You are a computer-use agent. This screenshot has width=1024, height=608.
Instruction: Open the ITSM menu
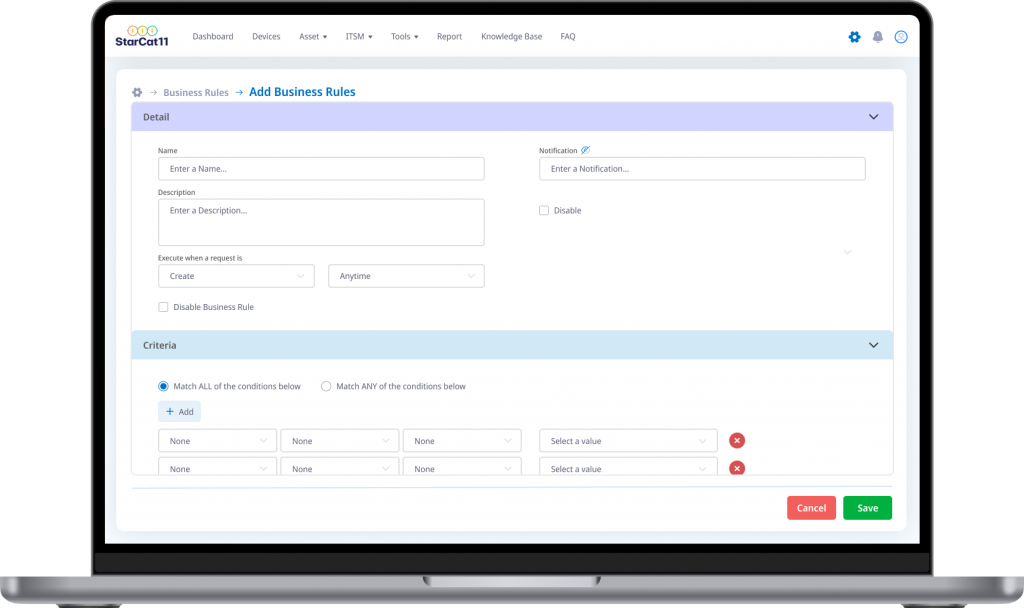click(359, 37)
